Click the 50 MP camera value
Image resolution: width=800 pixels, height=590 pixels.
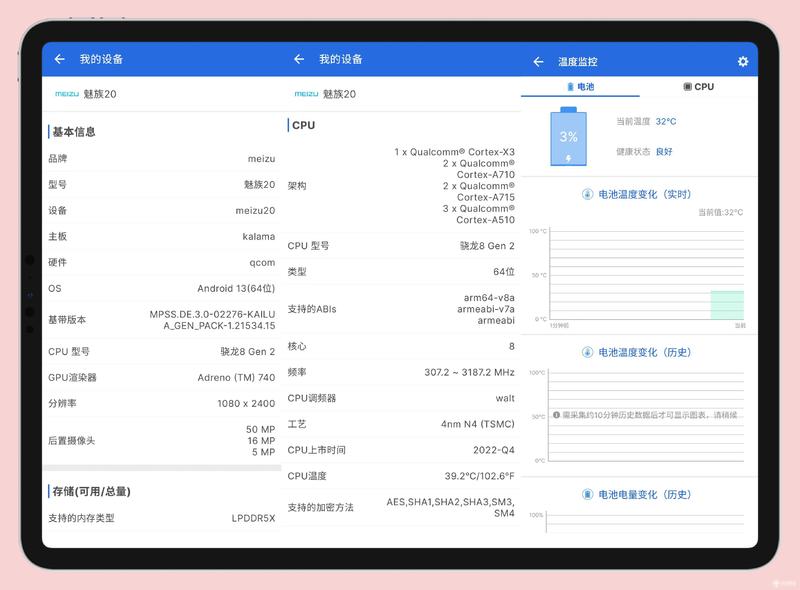(x=261, y=429)
